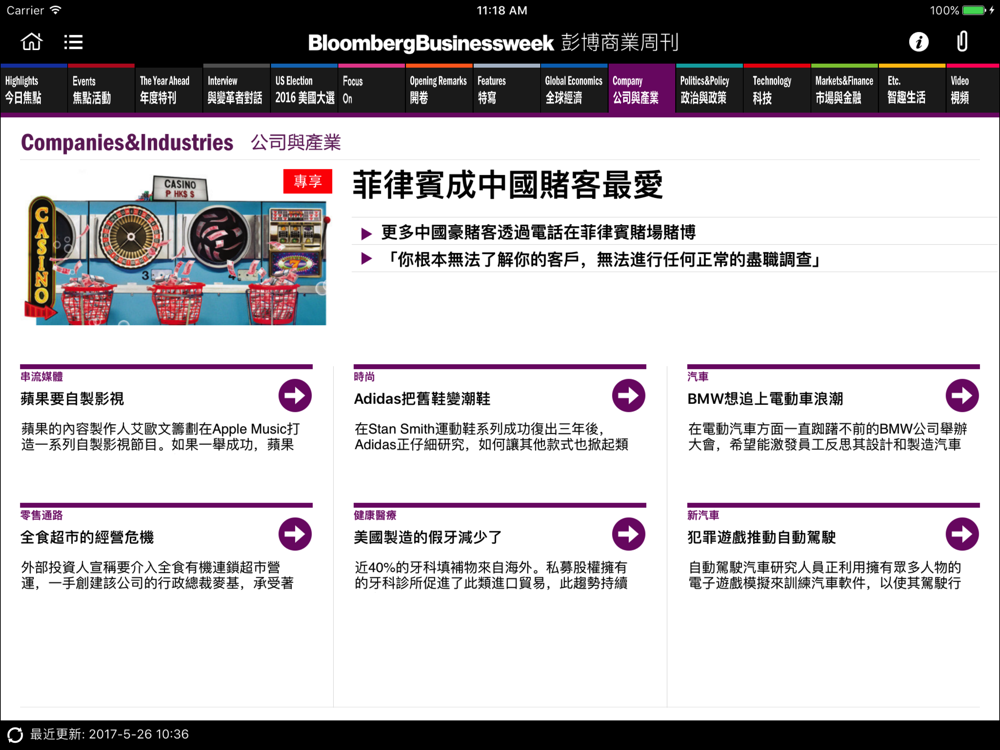Open the Adidas把舊鞋變潮鞋 article arrow

(628, 395)
